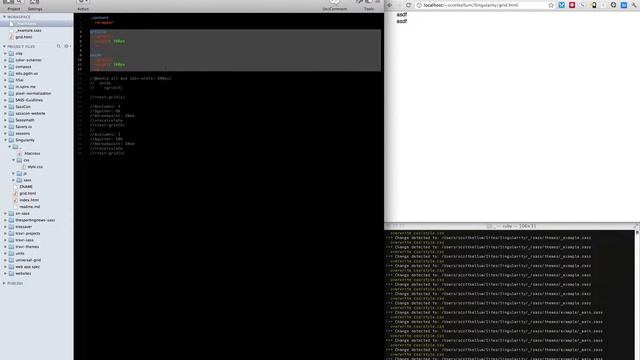This screenshot has width=640, height=360.
Task: Select the websites folder
Action: pos(23,273)
